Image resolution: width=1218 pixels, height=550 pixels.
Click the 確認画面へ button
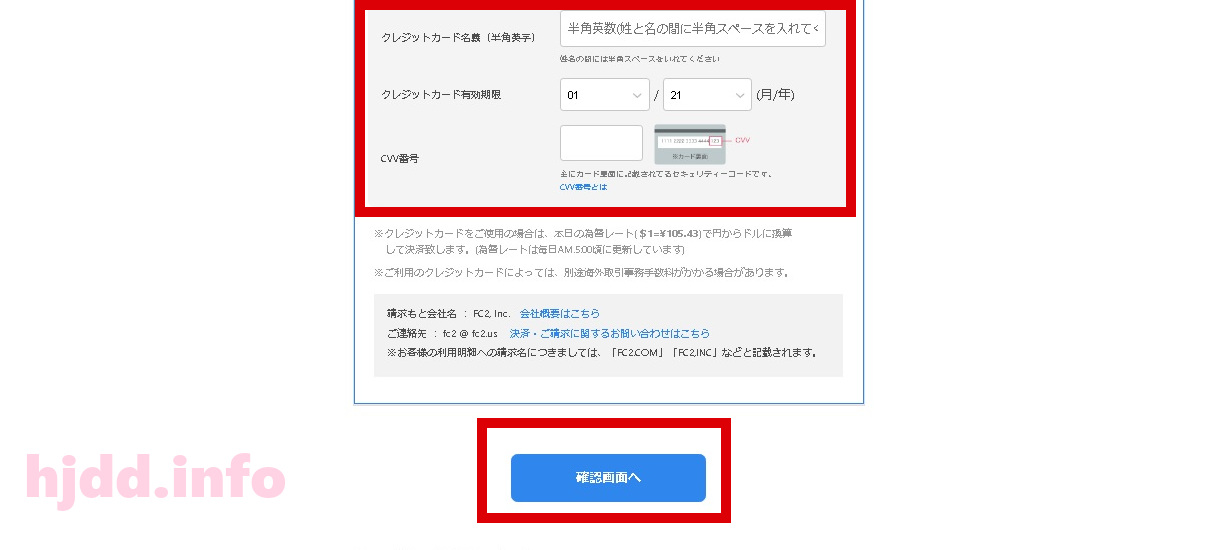tap(608, 478)
